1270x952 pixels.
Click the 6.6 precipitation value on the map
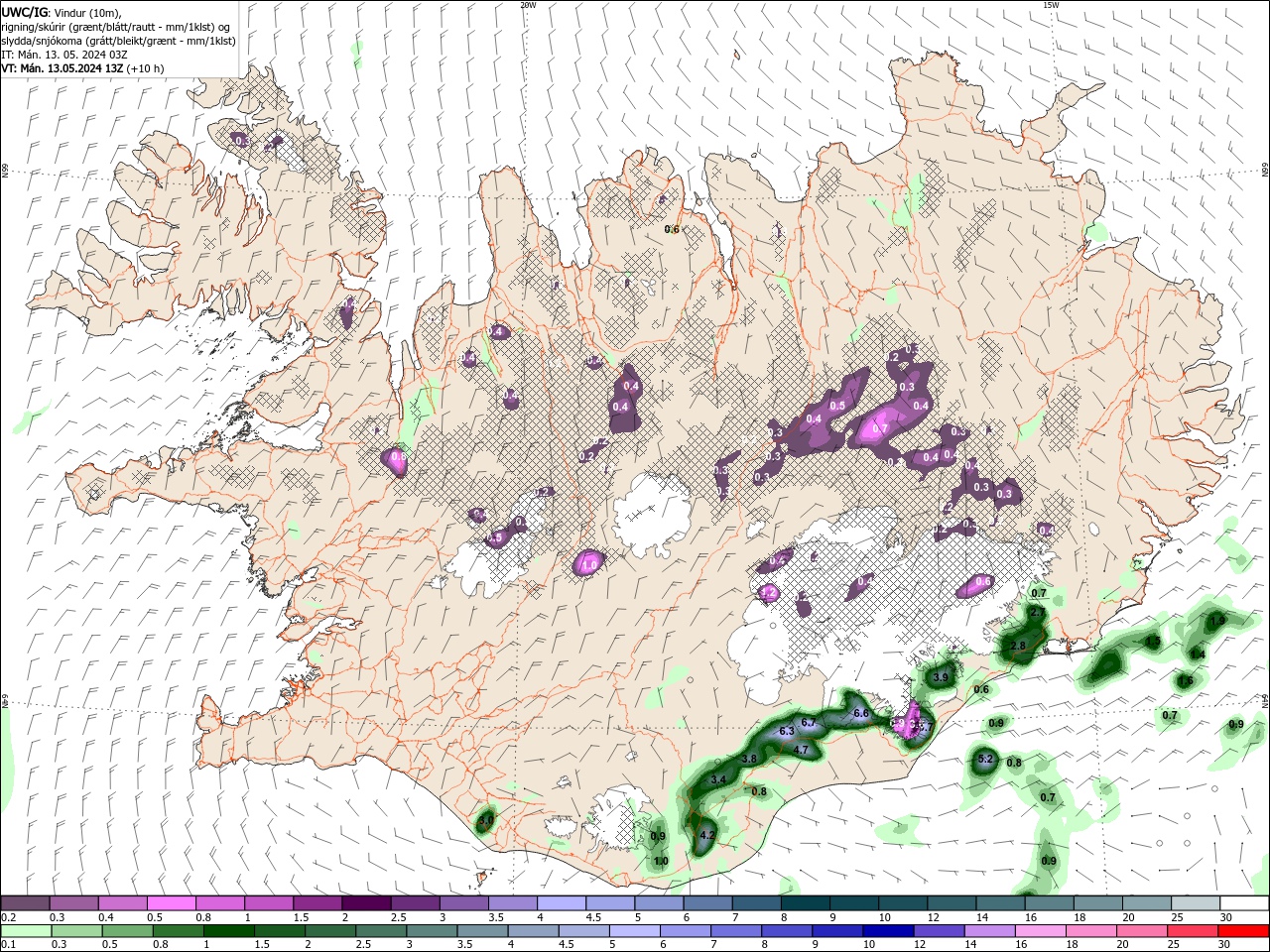pyautogui.click(x=861, y=713)
